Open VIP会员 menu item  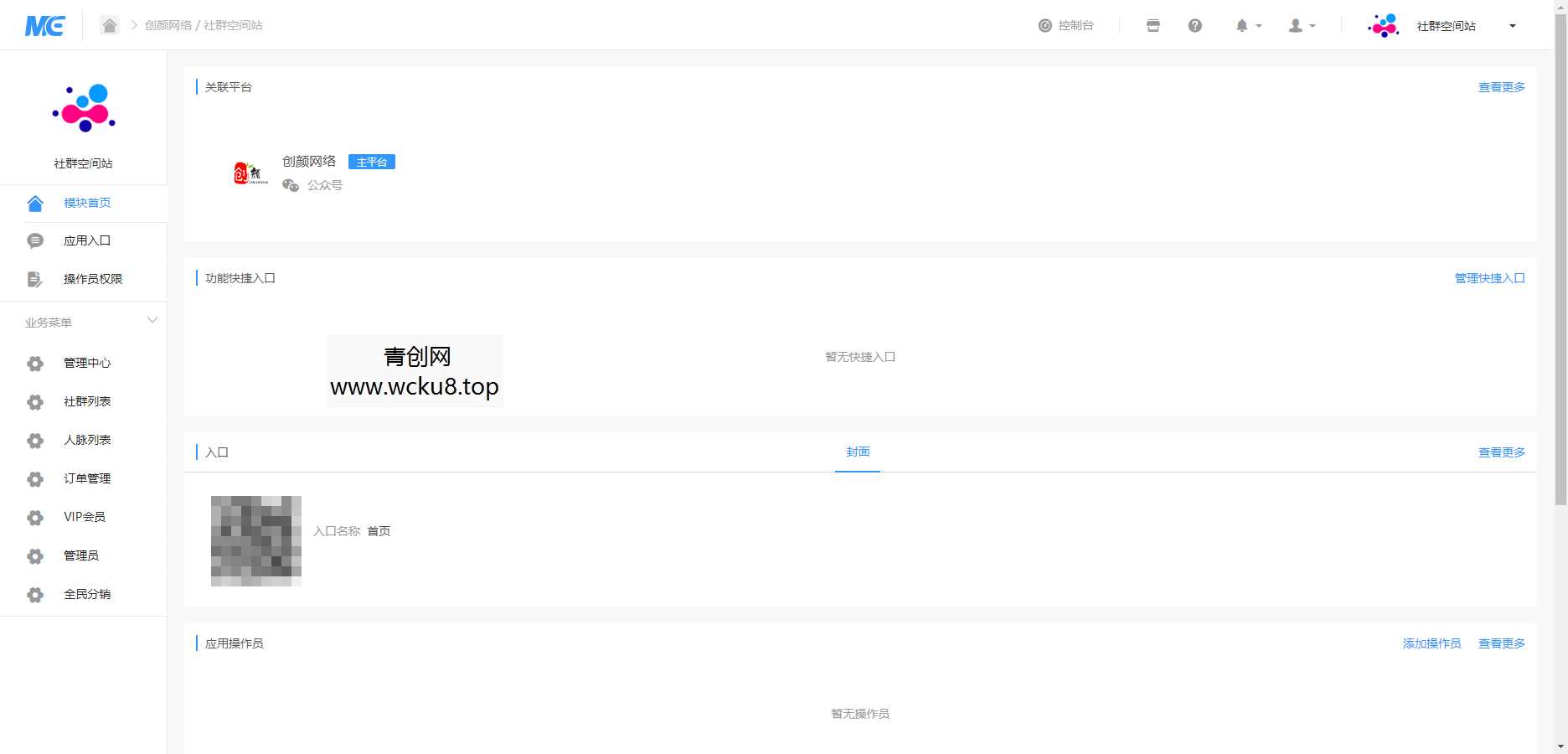(x=85, y=518)
